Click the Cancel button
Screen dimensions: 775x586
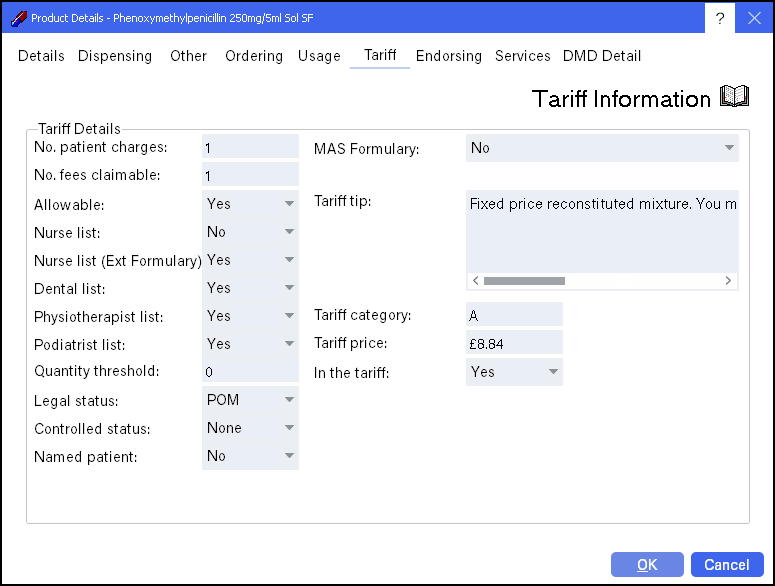tap(727, 564)
